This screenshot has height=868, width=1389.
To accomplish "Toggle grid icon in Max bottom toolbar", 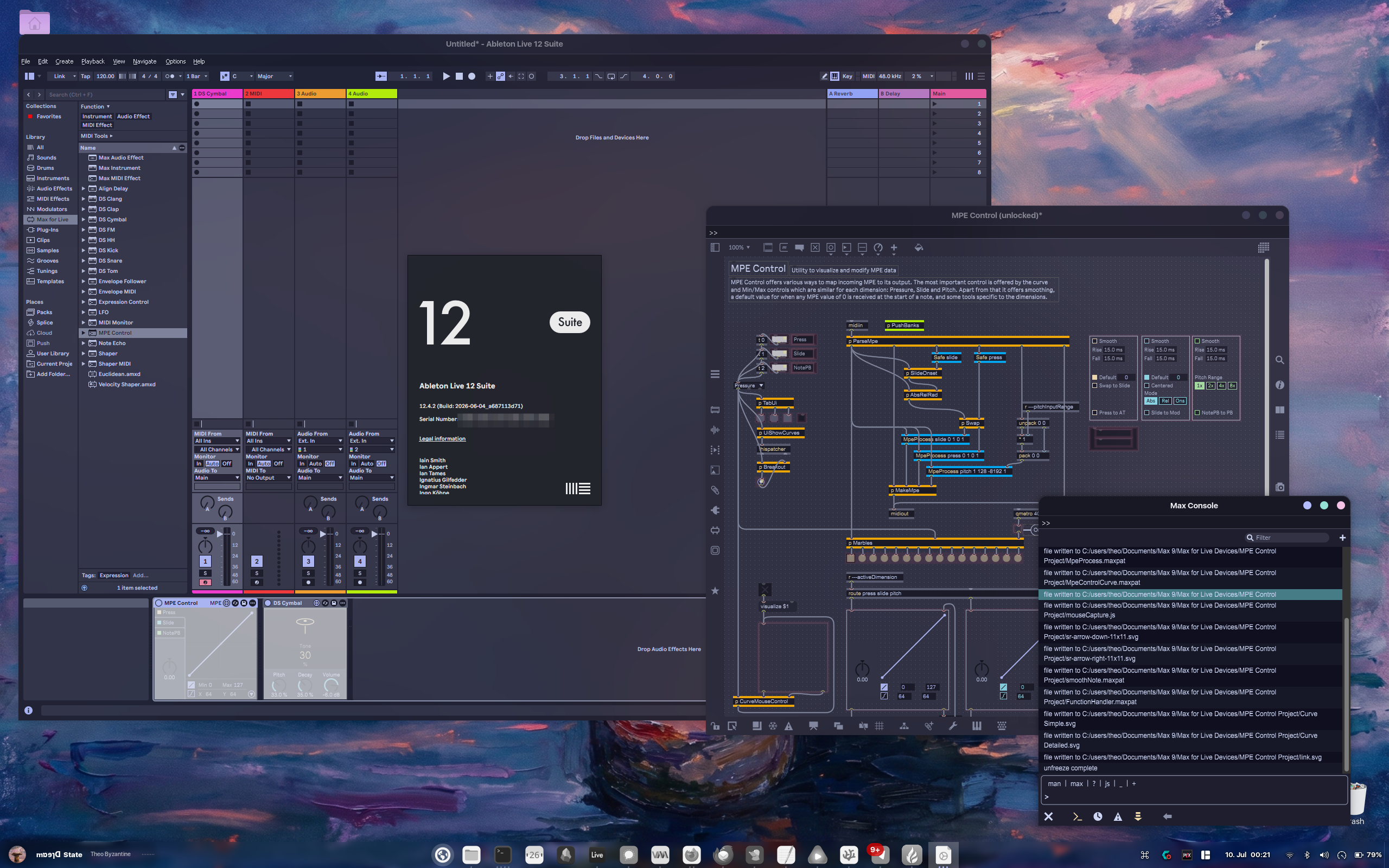I will coord(880,726).
